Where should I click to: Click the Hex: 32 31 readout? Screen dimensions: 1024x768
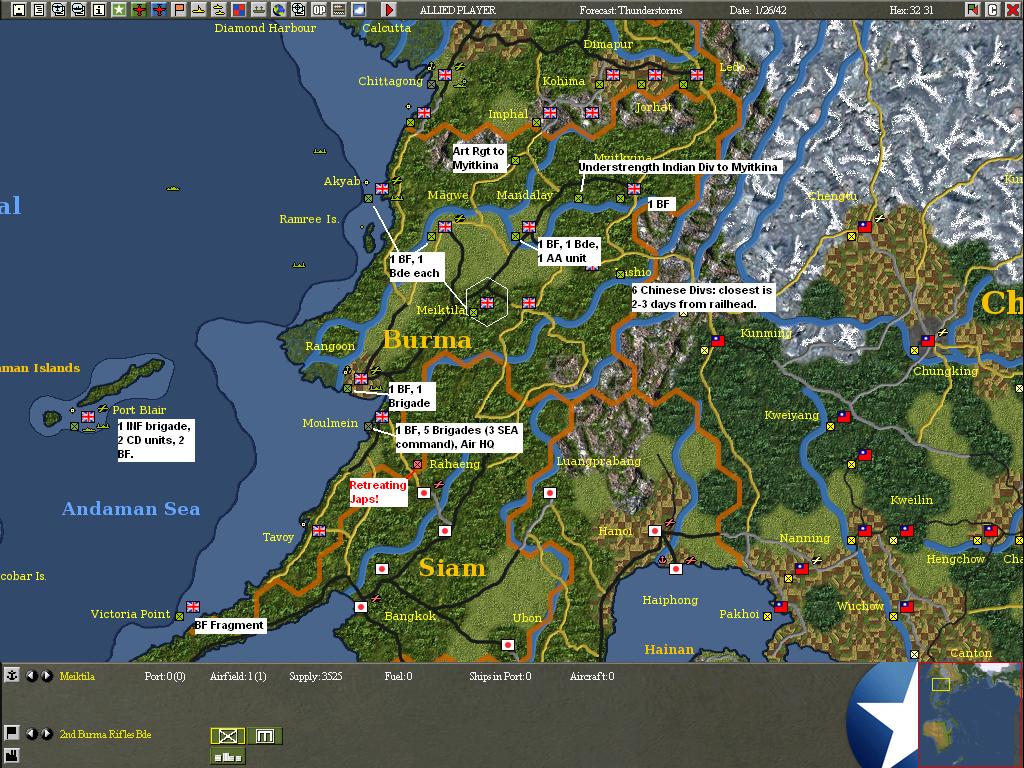[911, 10]
